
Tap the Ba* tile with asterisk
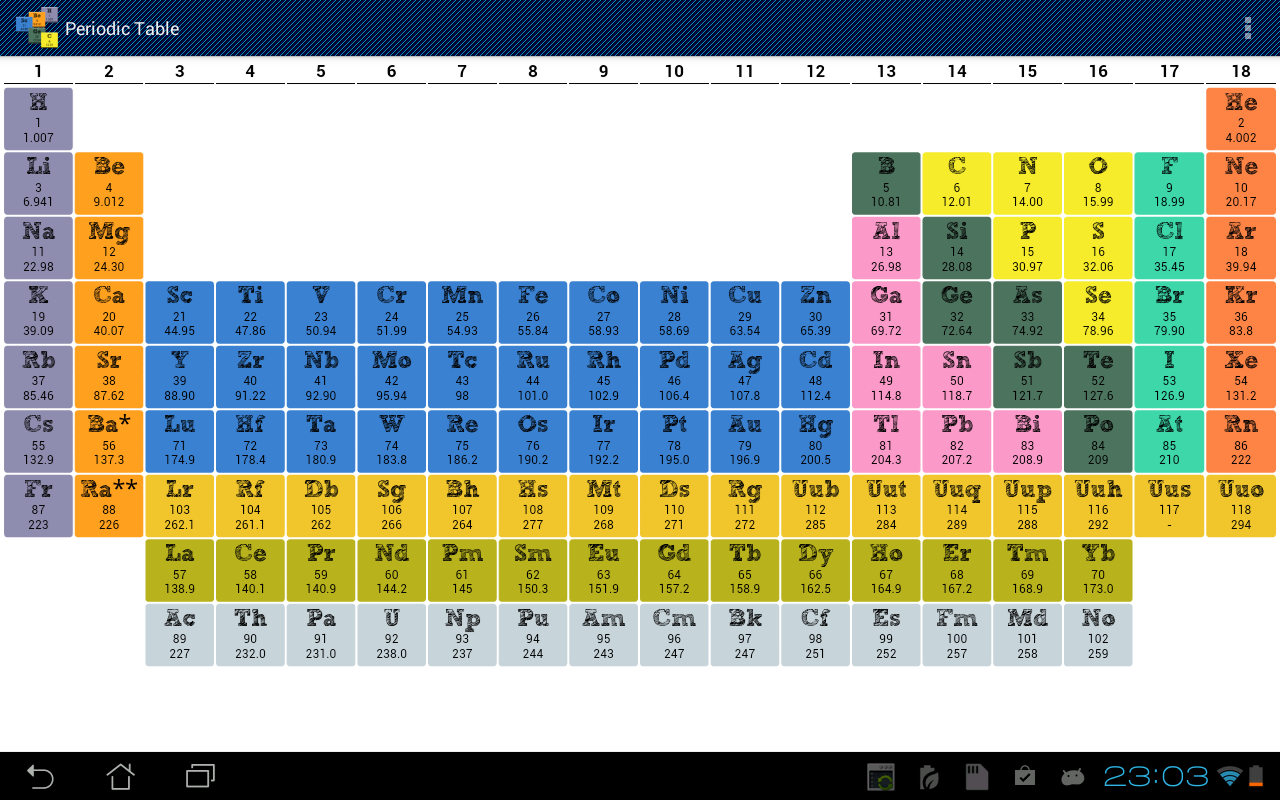(109, 441)
